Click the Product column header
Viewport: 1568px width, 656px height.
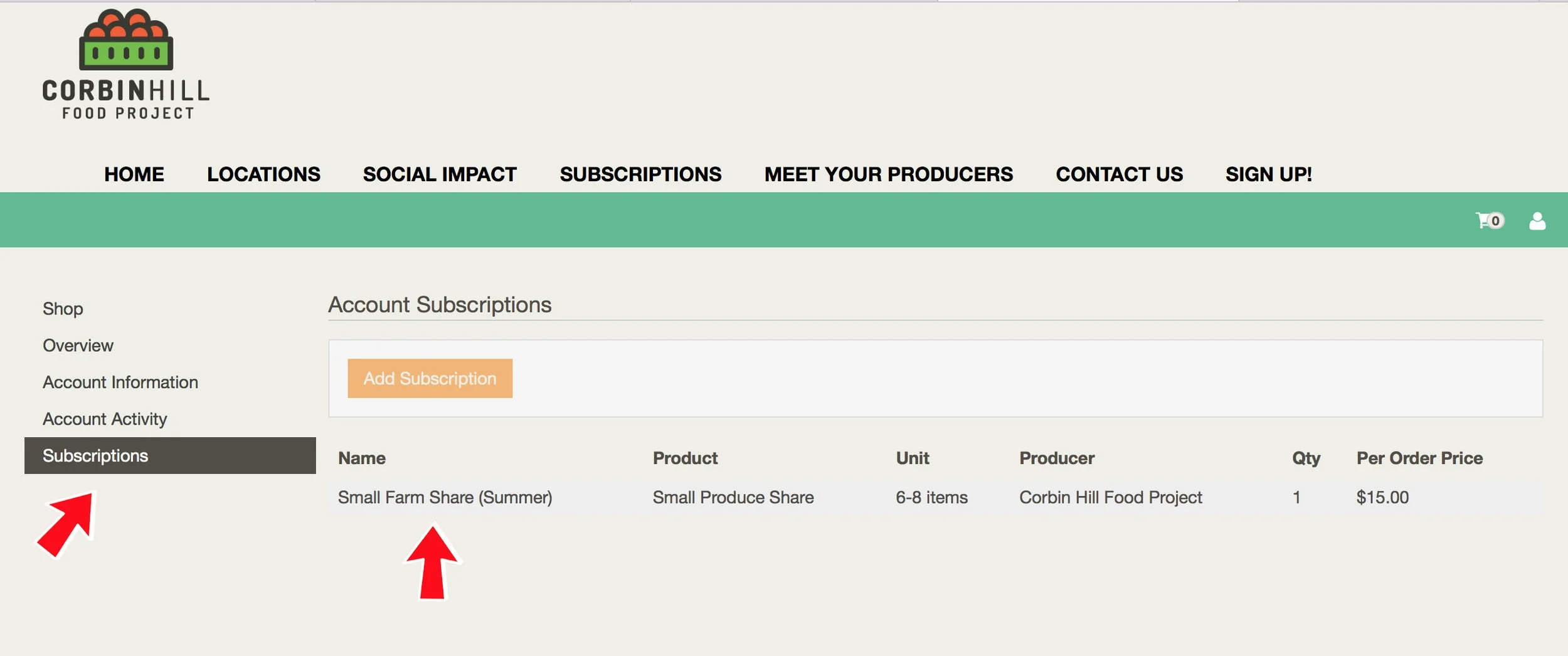(685, 458)
